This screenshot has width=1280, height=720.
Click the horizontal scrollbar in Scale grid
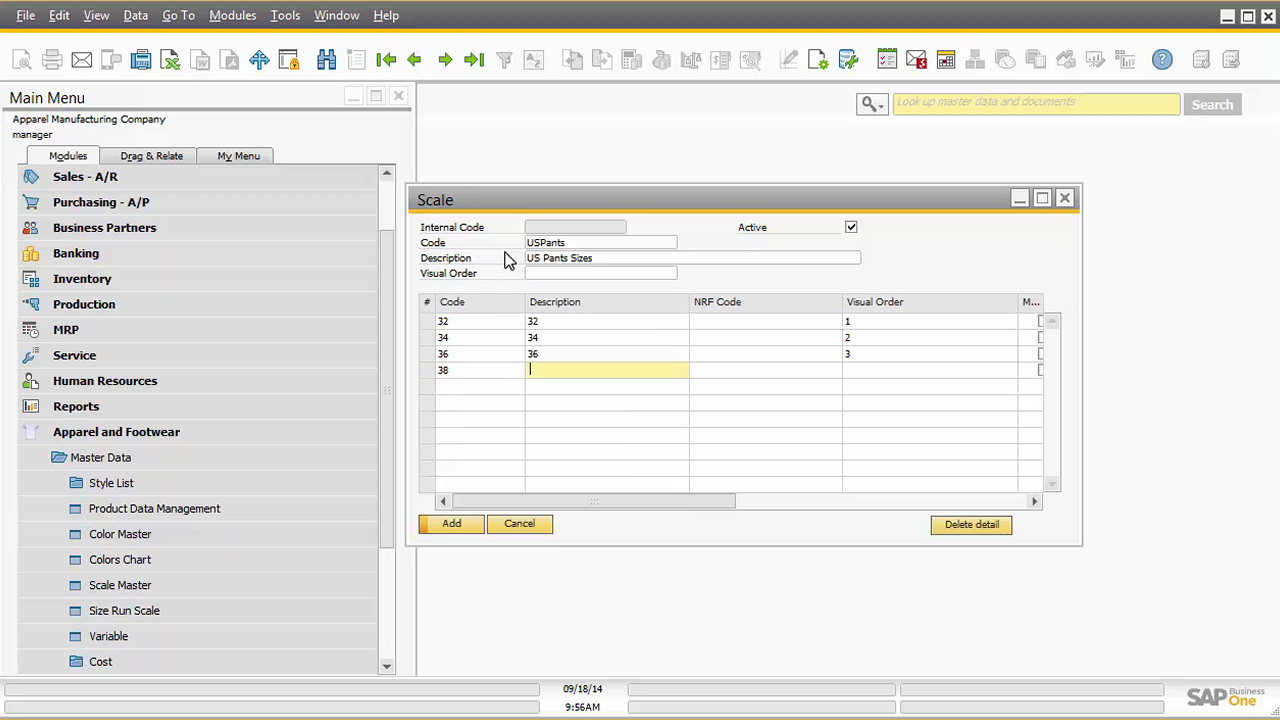coord(593,501)
